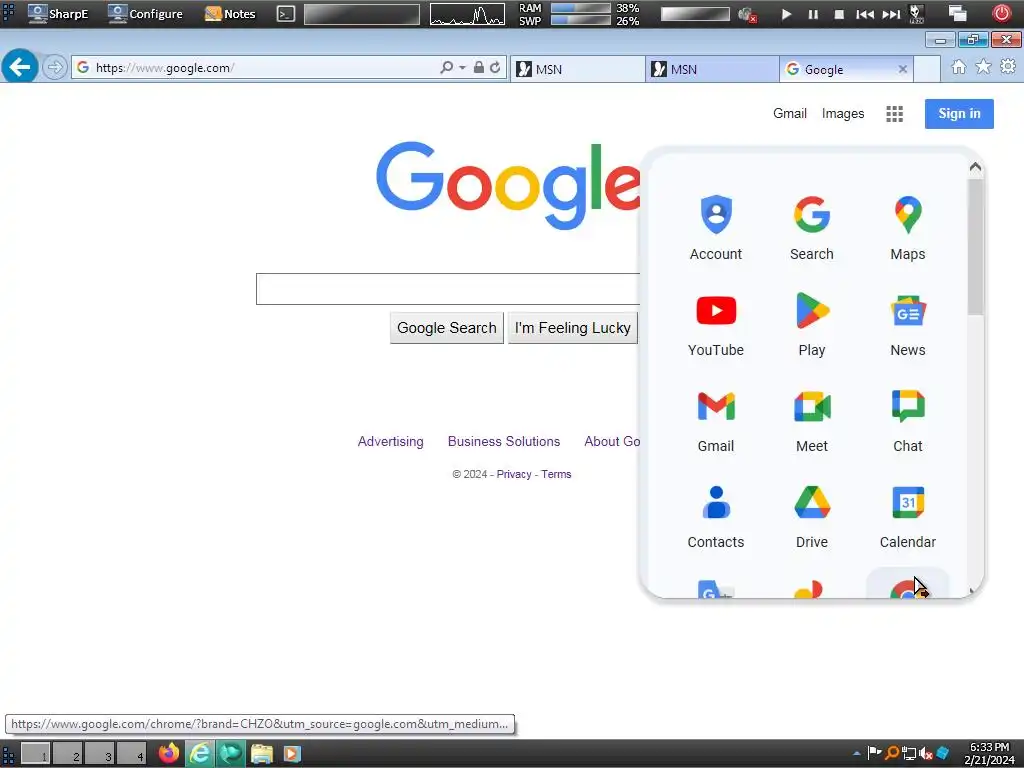Focus the Google search input box
The height and width of the screenshot is (768, 1024).
tap(448, 289)
